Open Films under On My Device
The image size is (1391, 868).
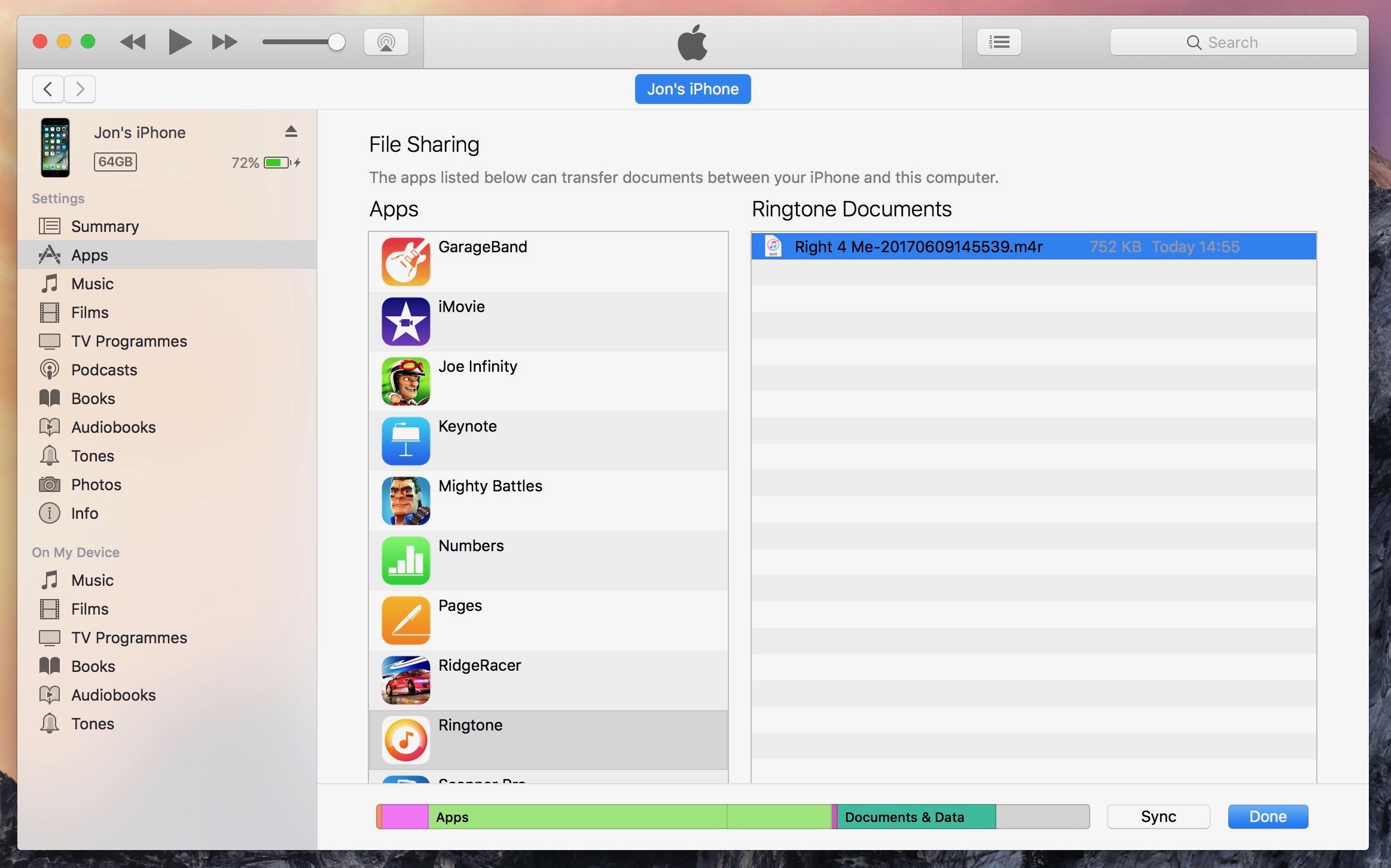point(167,609)
